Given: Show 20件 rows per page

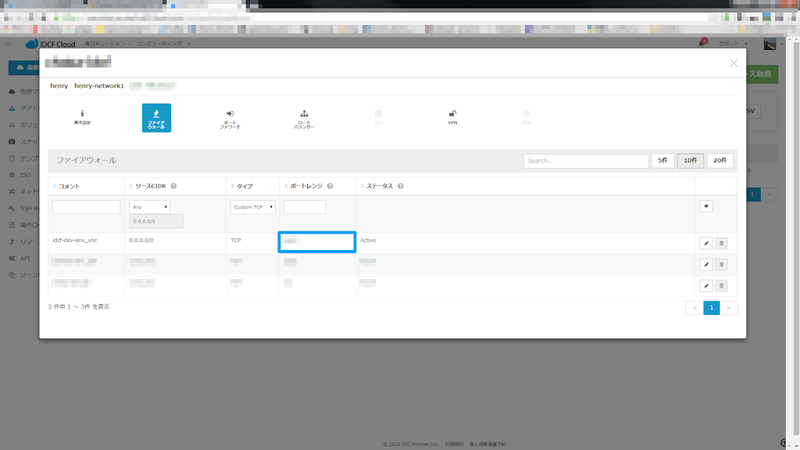Looking at the screenshot, I should point(720,160).
